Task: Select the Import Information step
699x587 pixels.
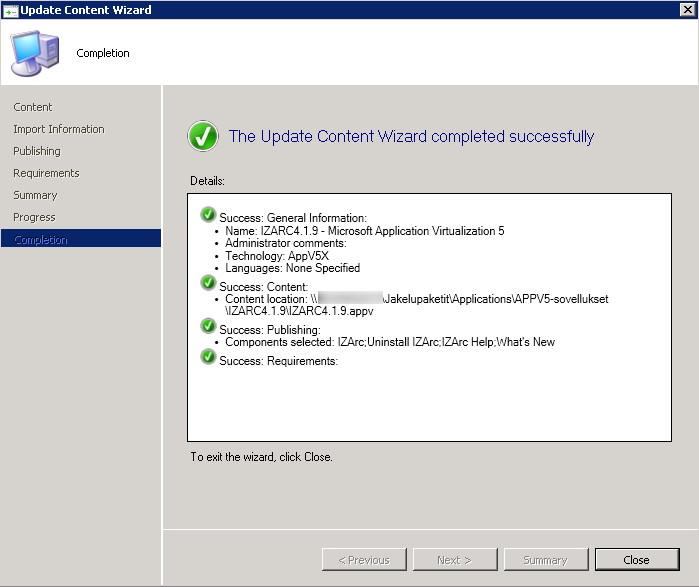Action: 58,129
